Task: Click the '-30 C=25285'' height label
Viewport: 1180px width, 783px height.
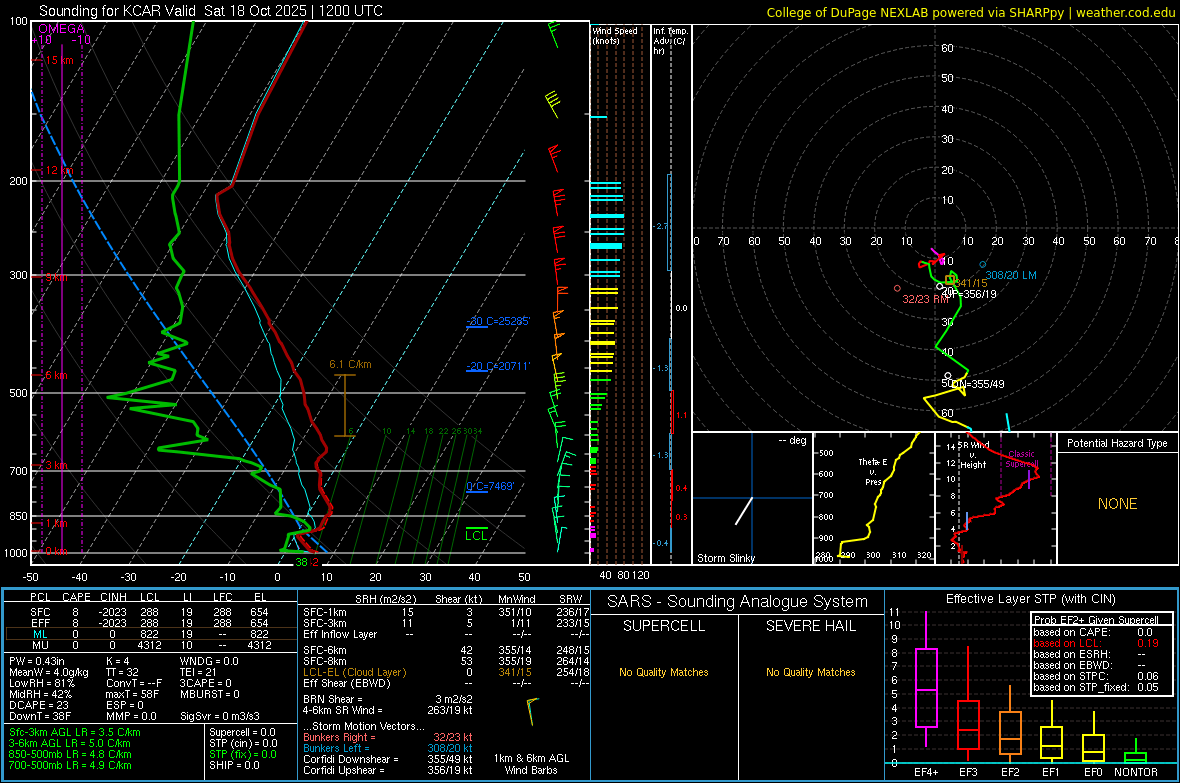Action: click(x=498, y=321)
